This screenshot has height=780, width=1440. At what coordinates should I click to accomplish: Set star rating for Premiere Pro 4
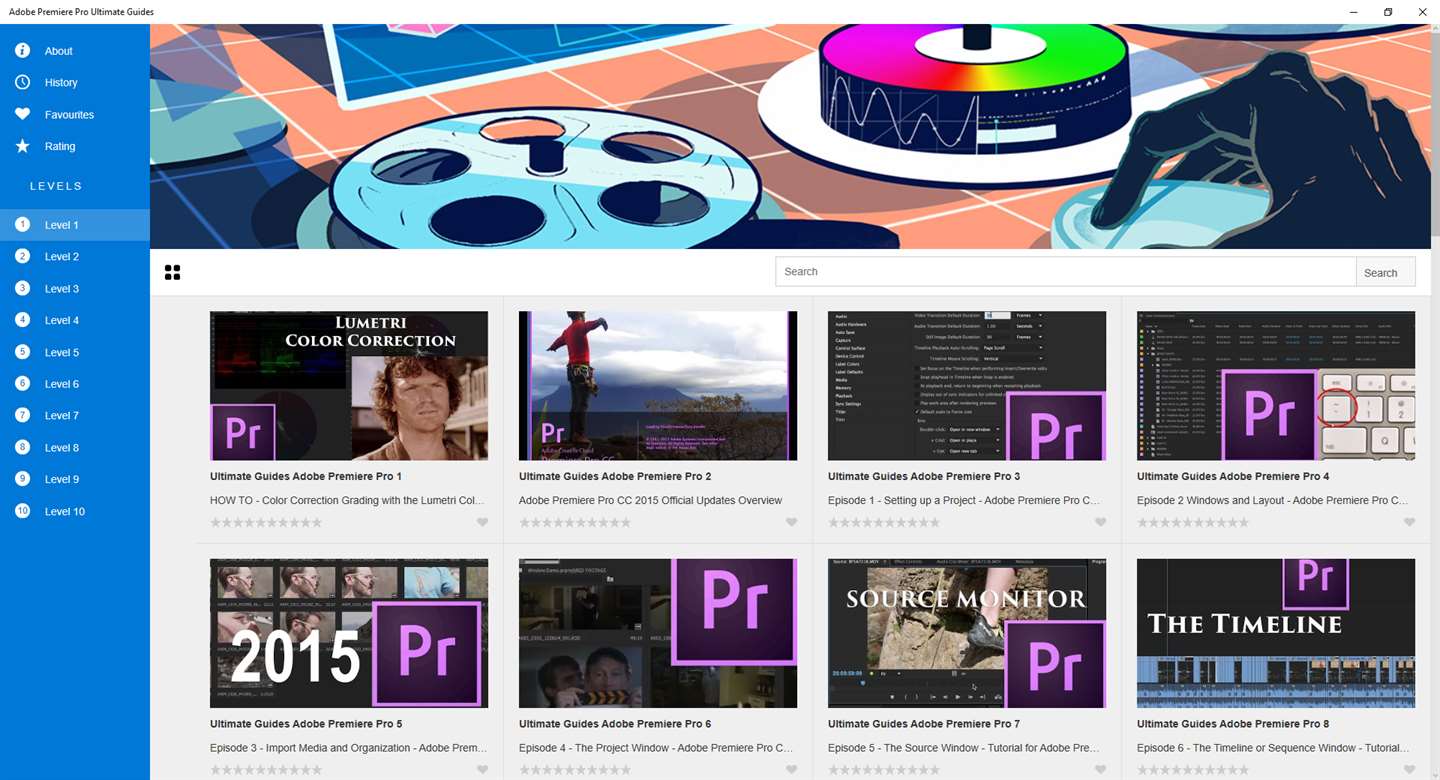pyautogui.click(x=1193, y=522)
